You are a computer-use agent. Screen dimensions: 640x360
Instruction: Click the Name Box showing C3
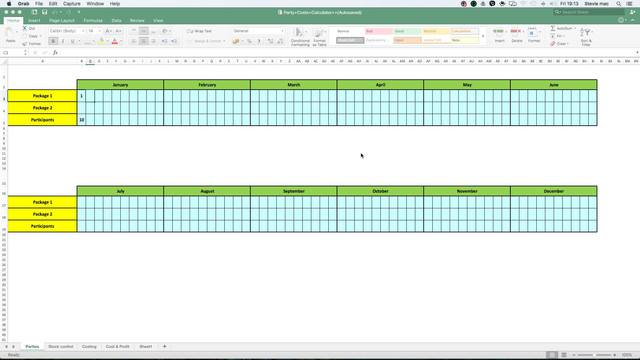point(13,53)
